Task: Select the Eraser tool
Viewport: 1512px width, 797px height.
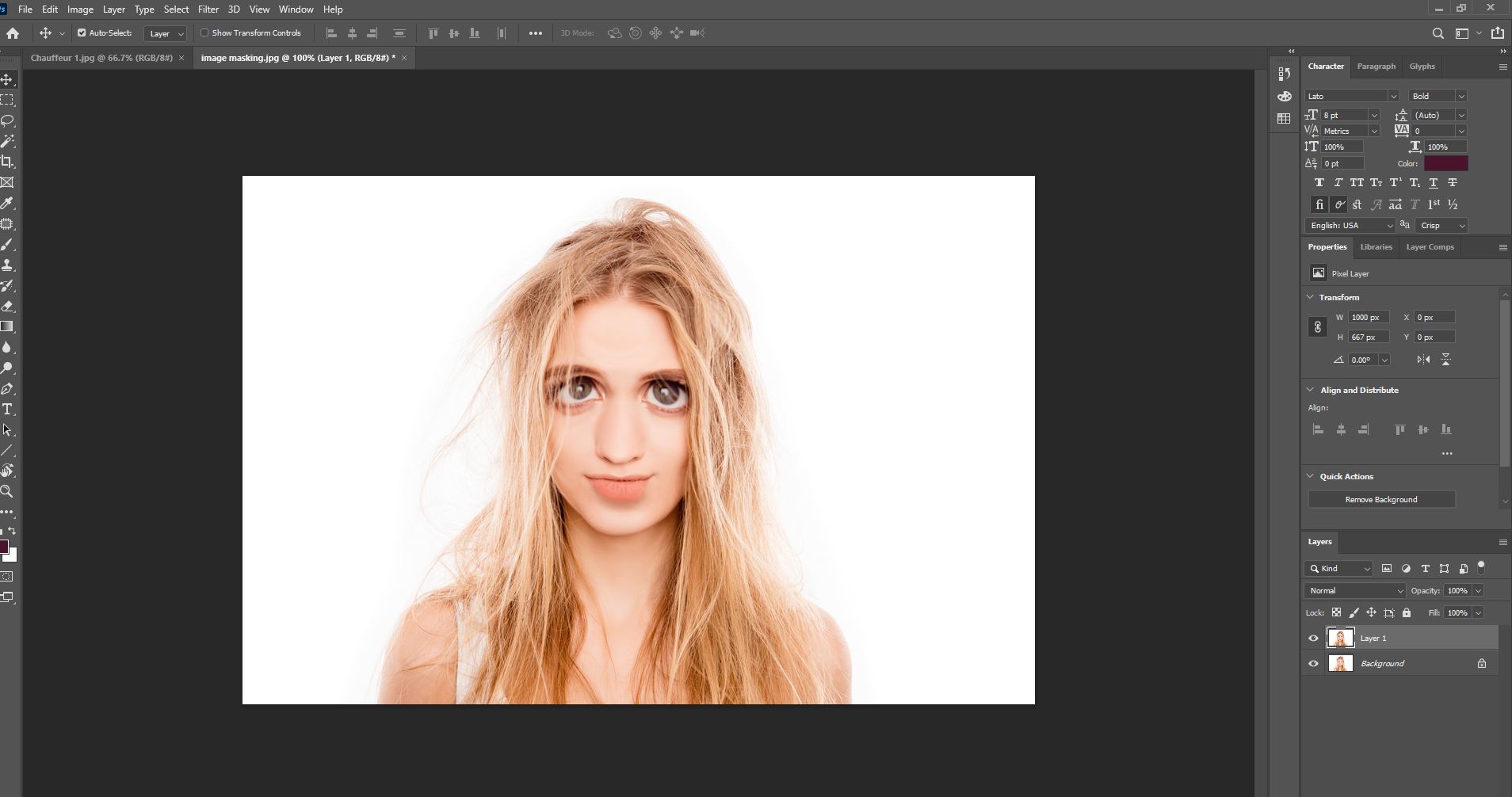Action: coord(7,307)
